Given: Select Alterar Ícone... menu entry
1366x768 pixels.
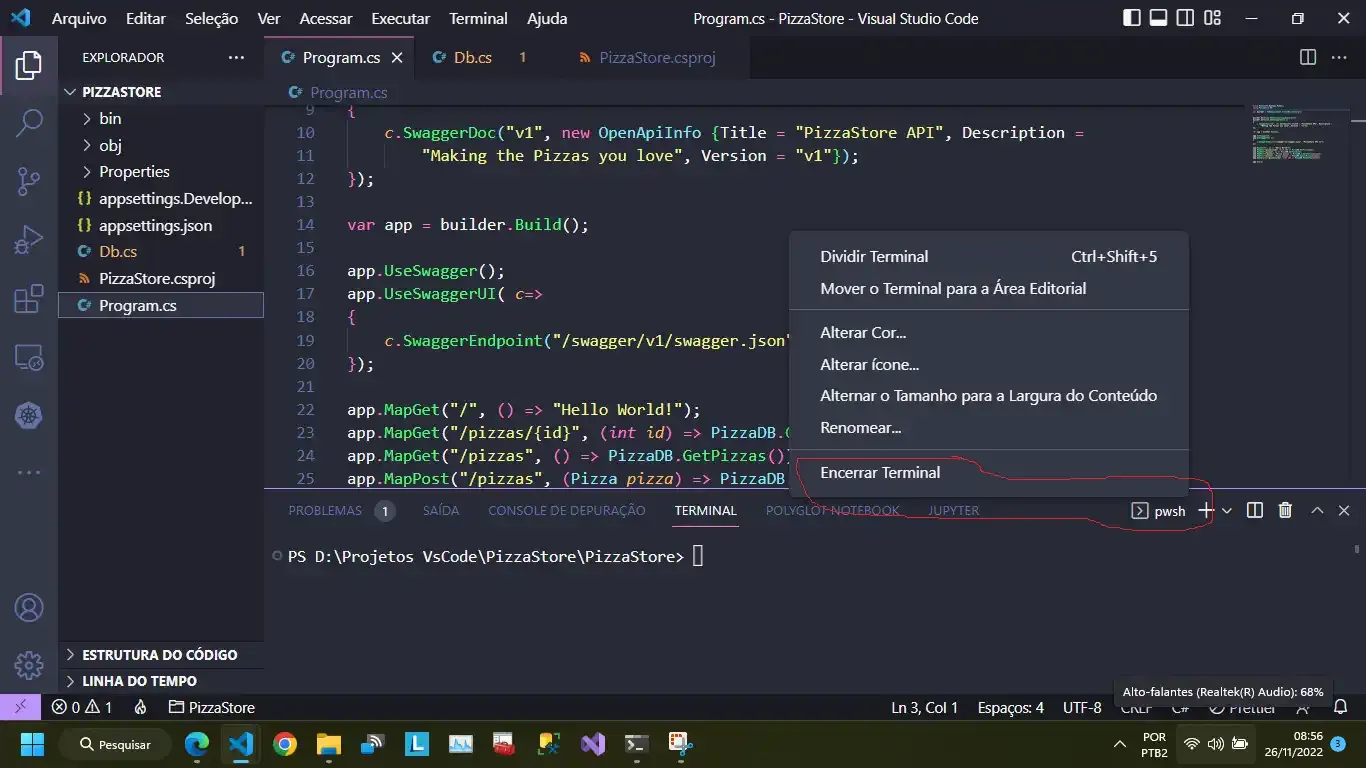Looking at the screenshot, I should click(988, 365).
